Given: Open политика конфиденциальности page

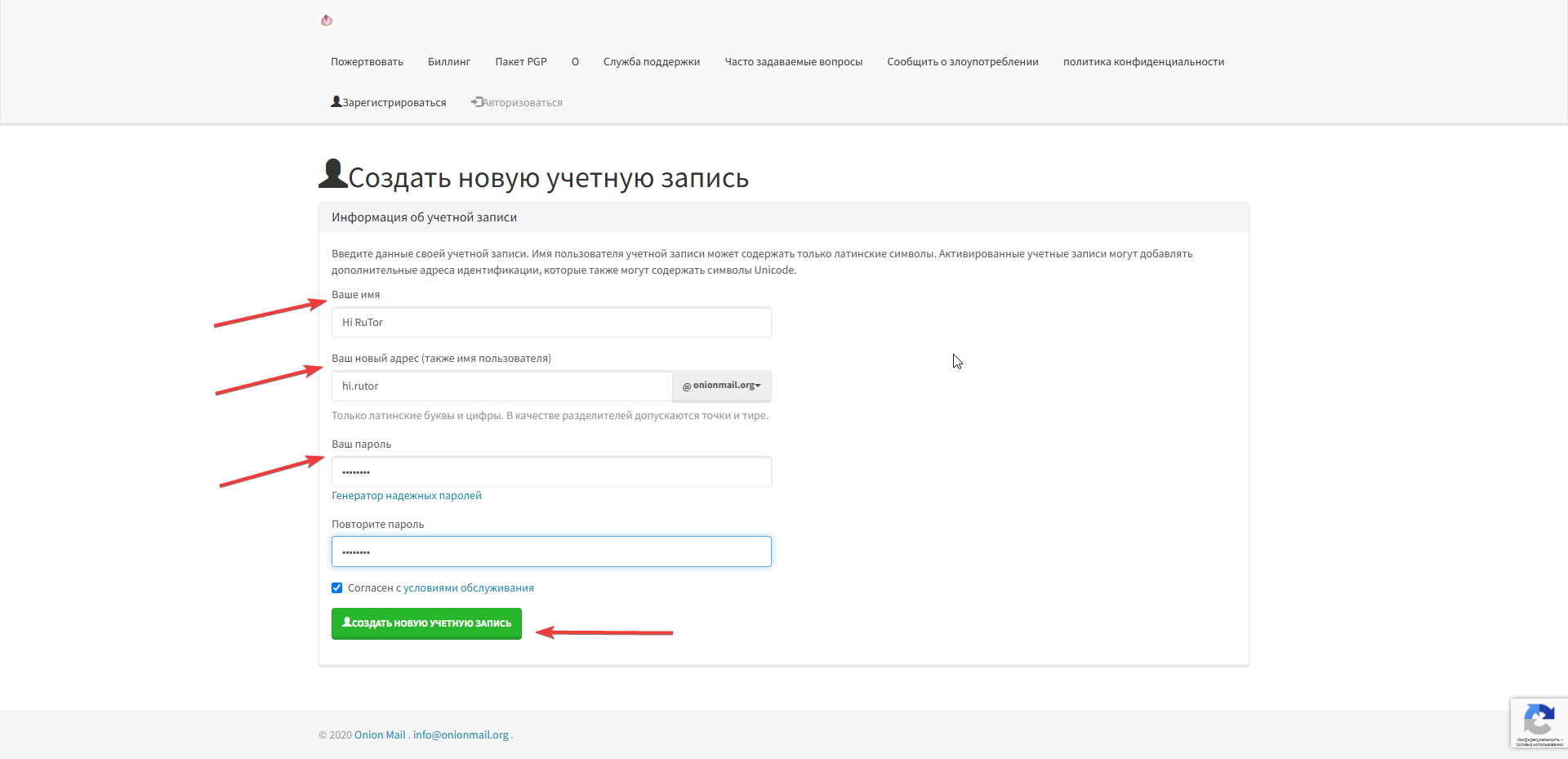Looking at the screenshot, I should click(1143, 62).
